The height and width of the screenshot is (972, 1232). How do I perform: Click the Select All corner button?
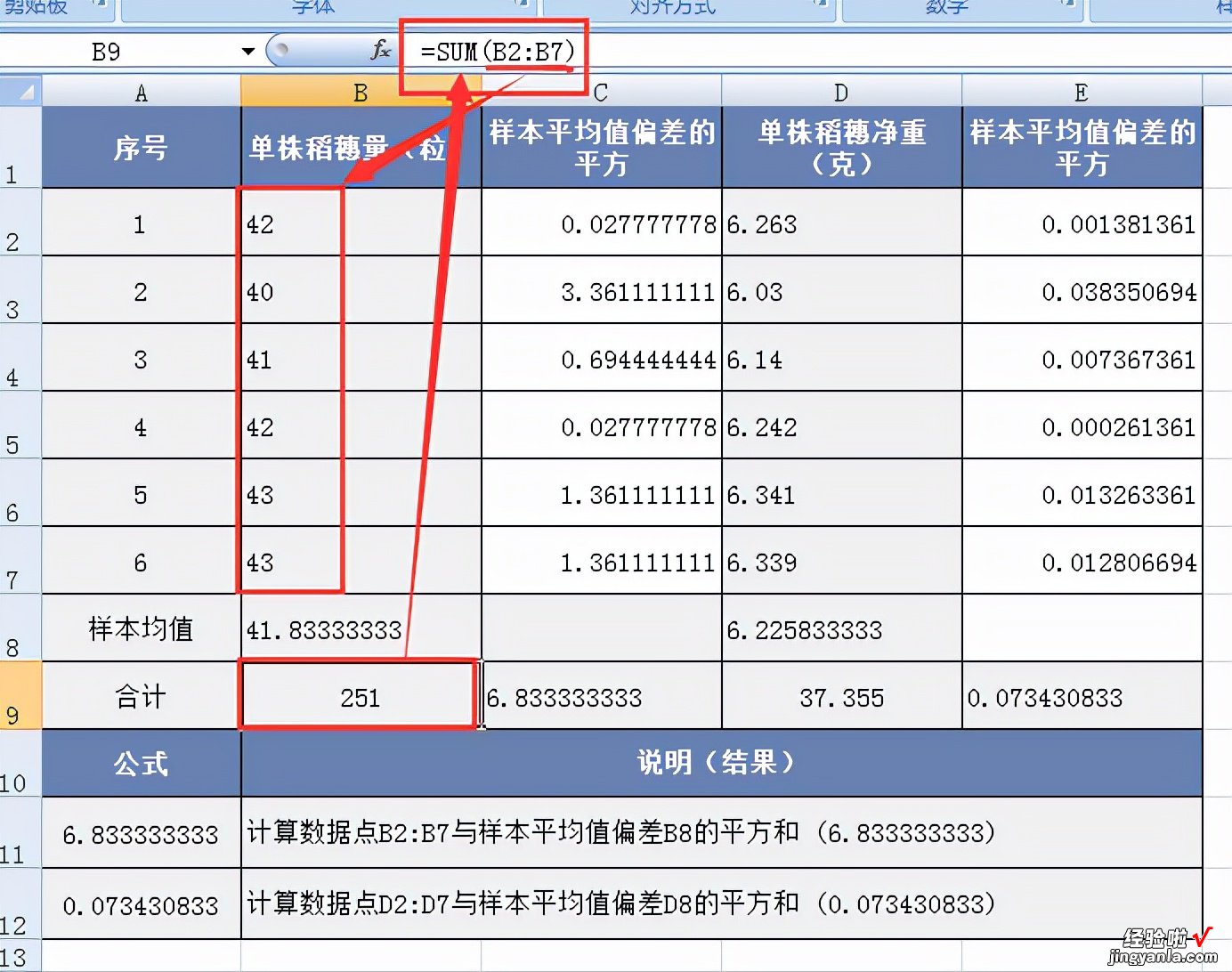click(x=20, y=92)
